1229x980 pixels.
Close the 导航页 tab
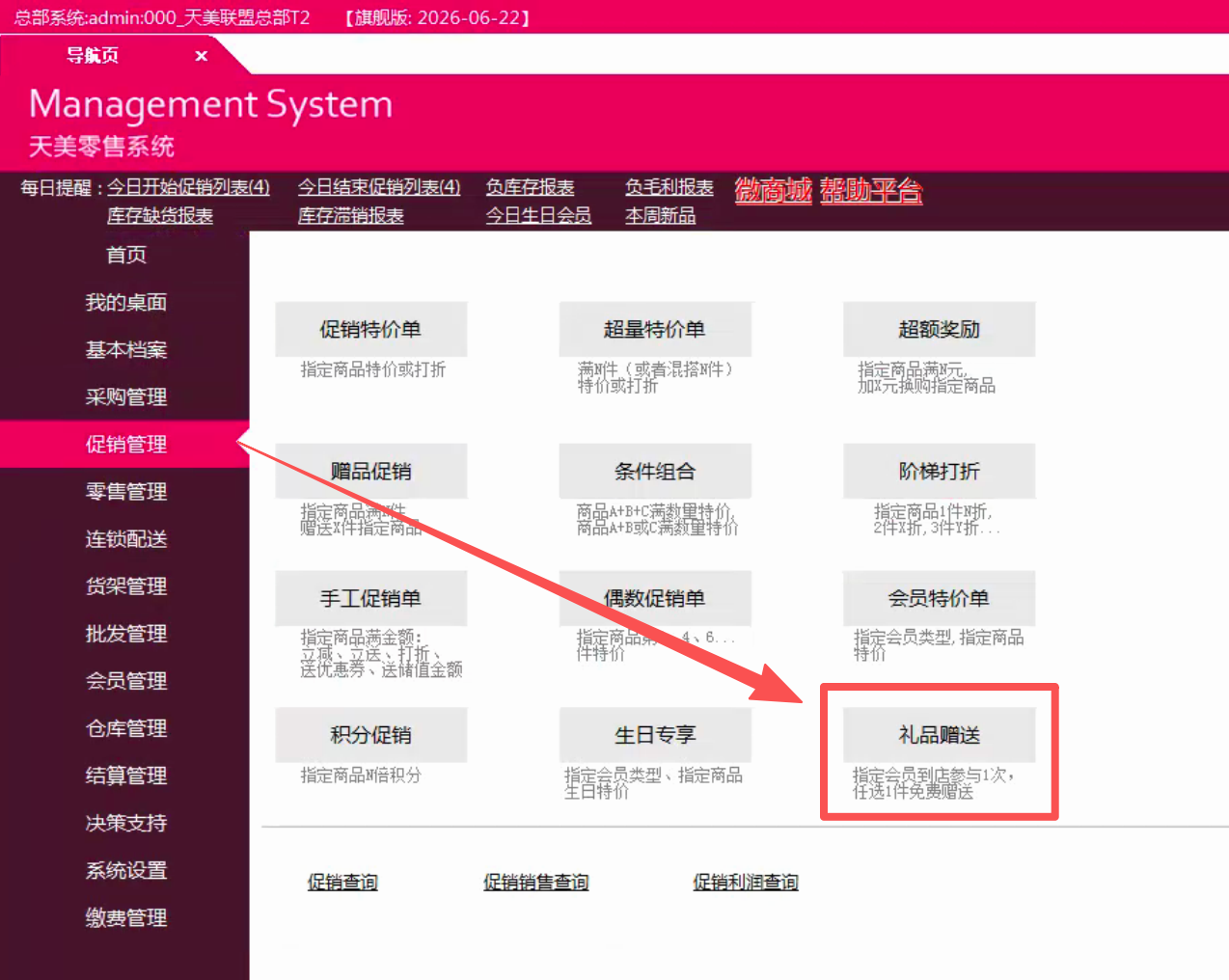coord(202,56)
